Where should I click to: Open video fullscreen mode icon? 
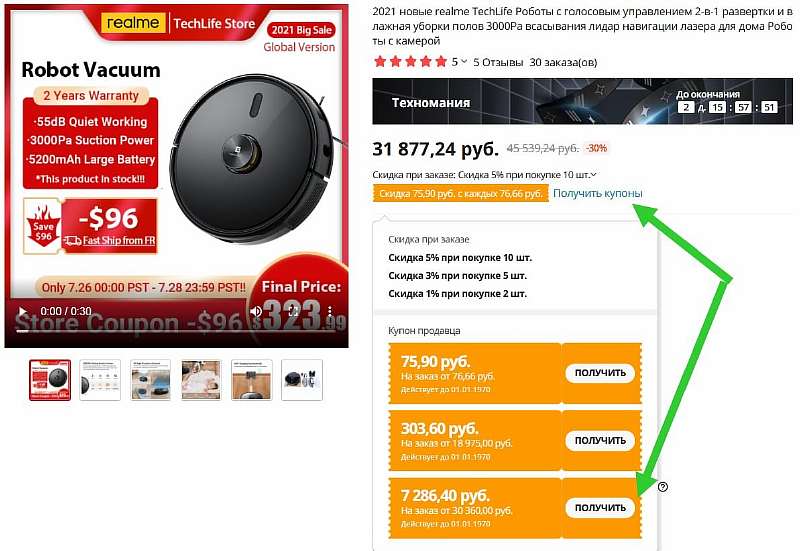(x=293, y=311)
